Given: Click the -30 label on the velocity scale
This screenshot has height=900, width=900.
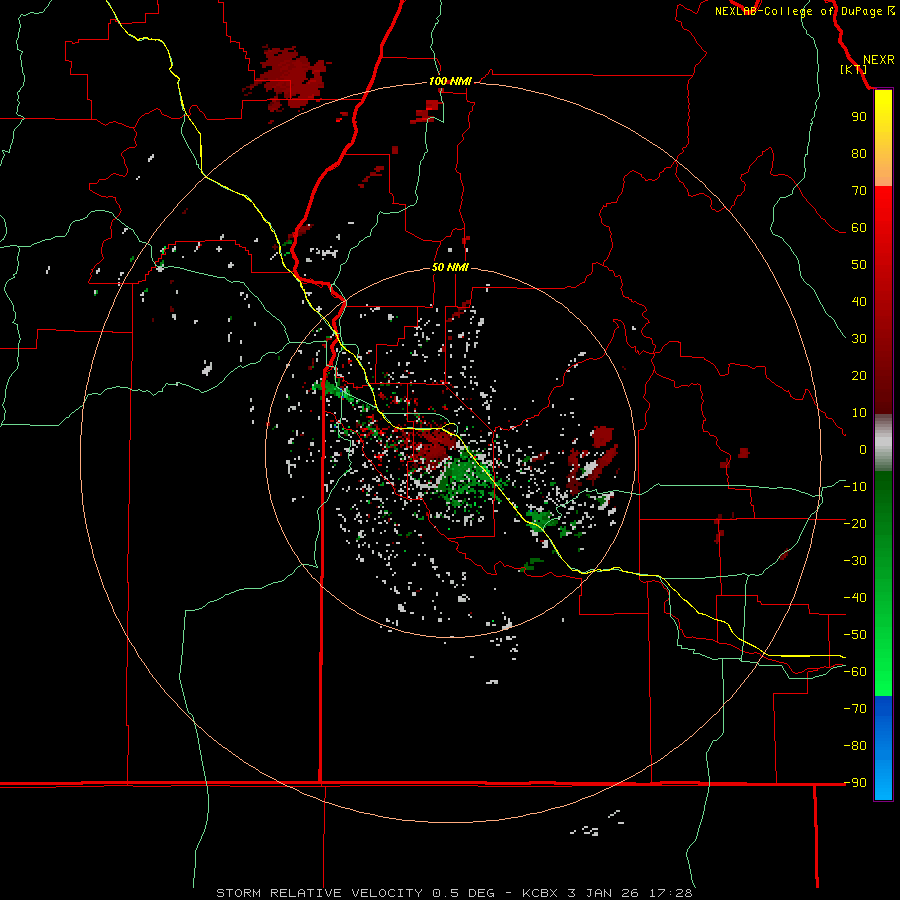Looking at the screenshot, I should pos(855,561).
